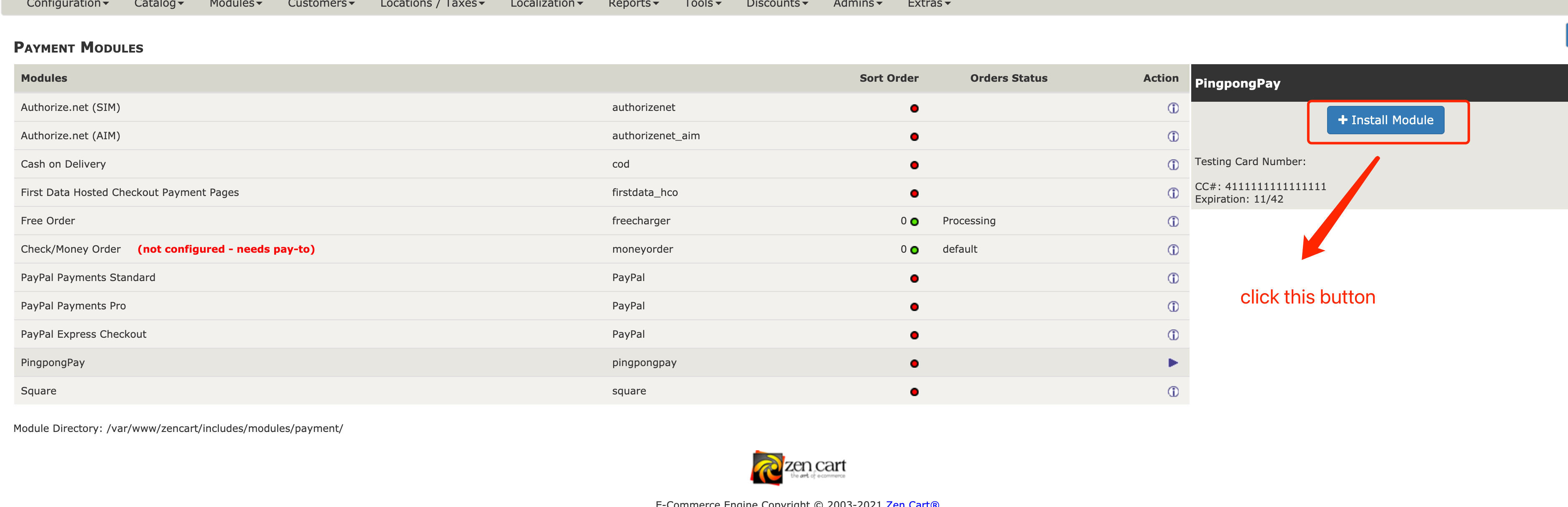Click the Zen Cart logo
The height and width of the screenshot is (507, 1568).
[x=797, y=467]
